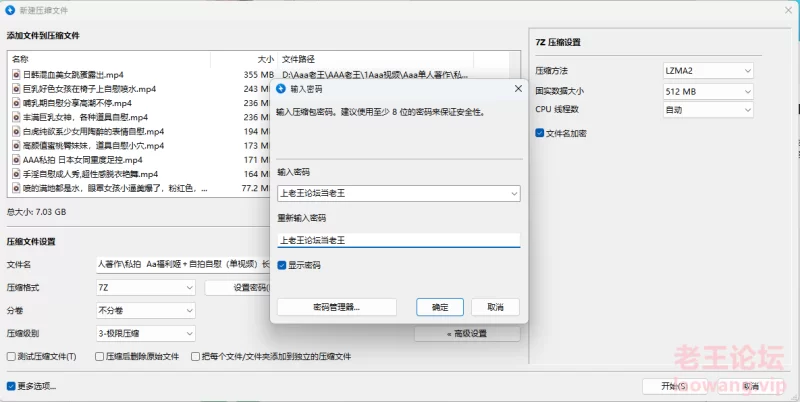
Task: Open the 压缩级别 3-极限压缩 dropdown
Action: pos(145,334)
